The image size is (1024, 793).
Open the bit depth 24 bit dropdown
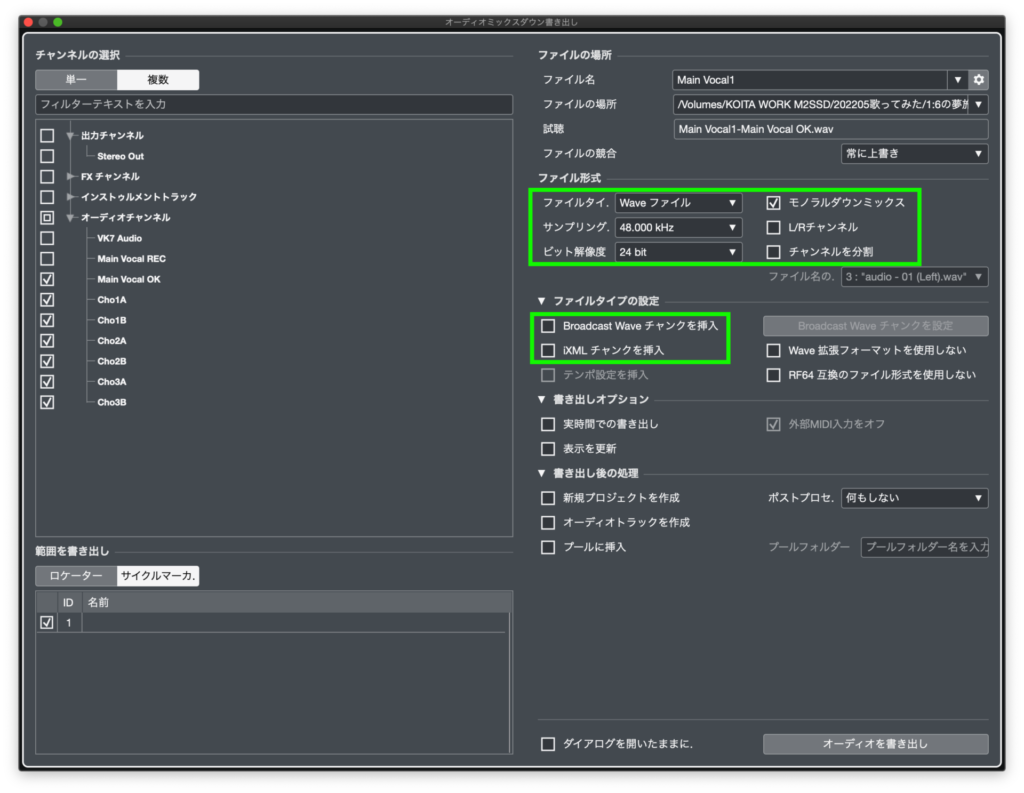click(678, 252)
